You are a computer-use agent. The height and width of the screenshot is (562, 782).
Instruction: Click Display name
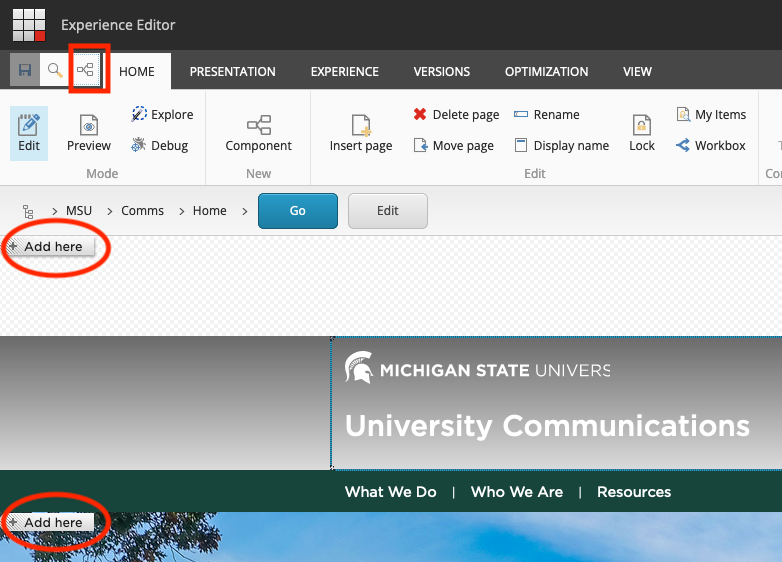[x=562, y=145]
